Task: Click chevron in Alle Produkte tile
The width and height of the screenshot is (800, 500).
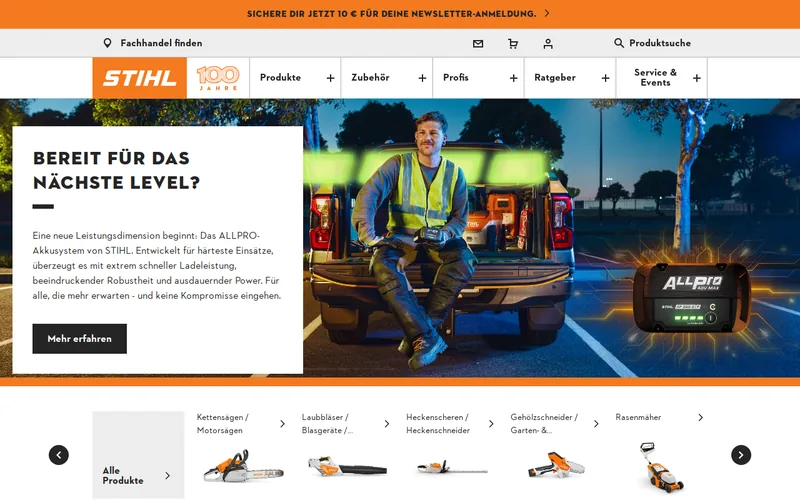Action: tap(167, 476)
